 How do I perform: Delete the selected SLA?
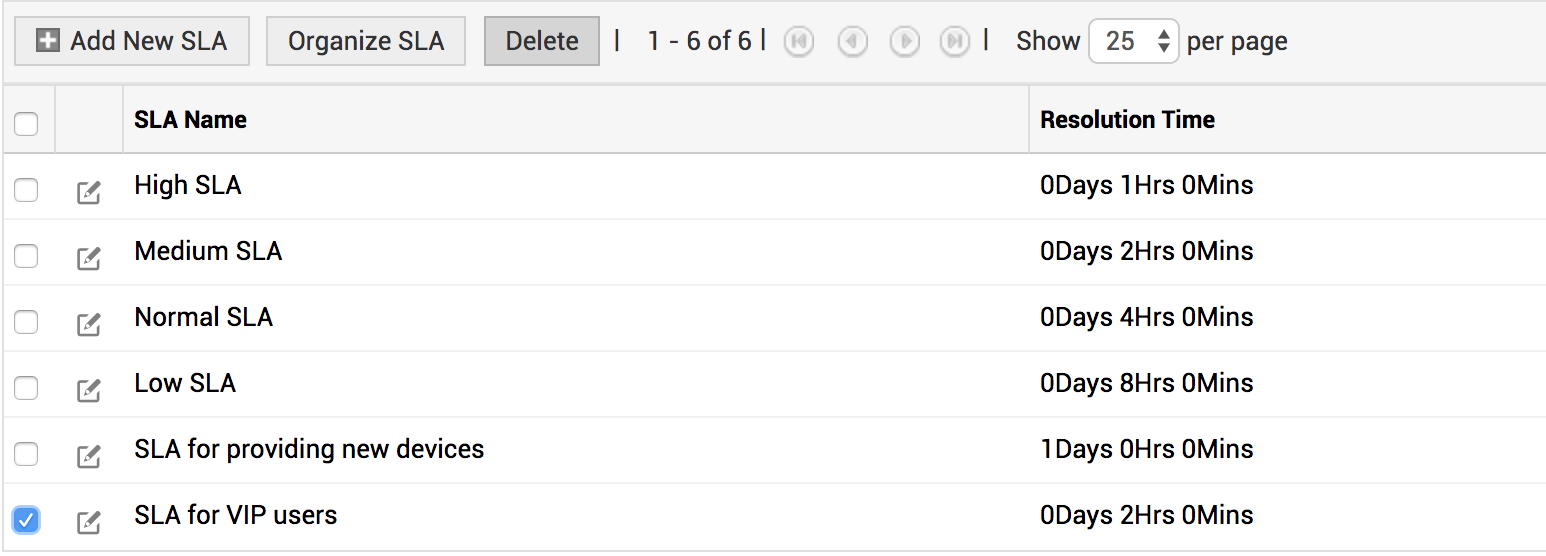(542, 41)
